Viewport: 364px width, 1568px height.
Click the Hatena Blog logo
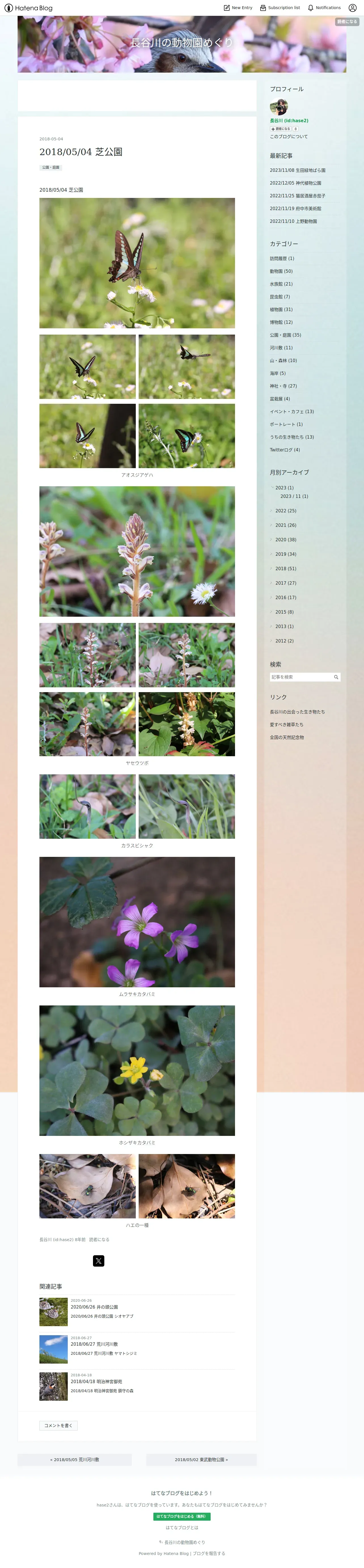29,8
